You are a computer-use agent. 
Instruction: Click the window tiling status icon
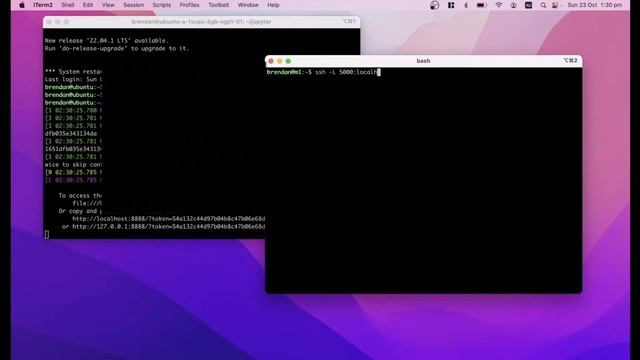point(451,5)
